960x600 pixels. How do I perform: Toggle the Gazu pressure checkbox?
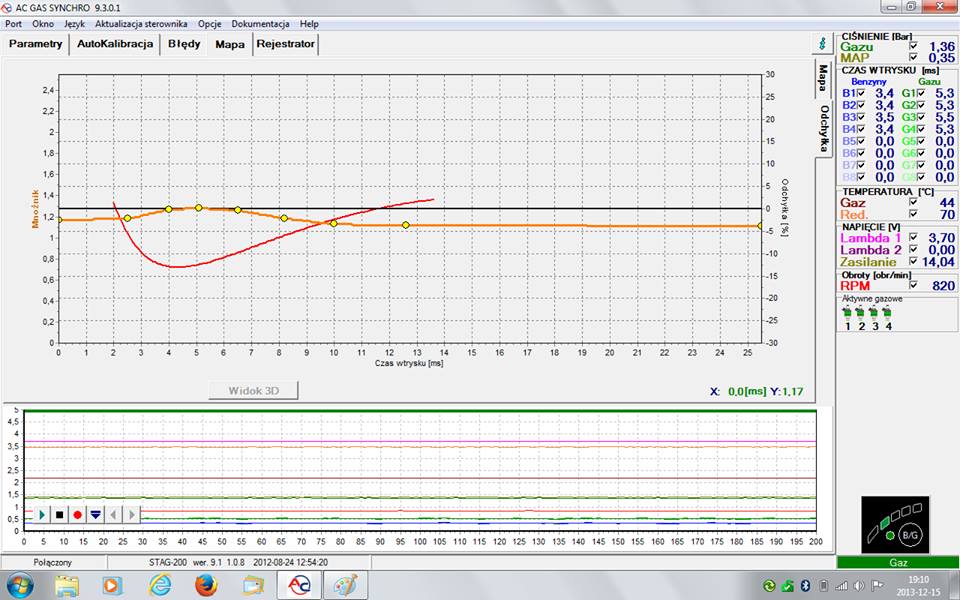click(912, 46)
